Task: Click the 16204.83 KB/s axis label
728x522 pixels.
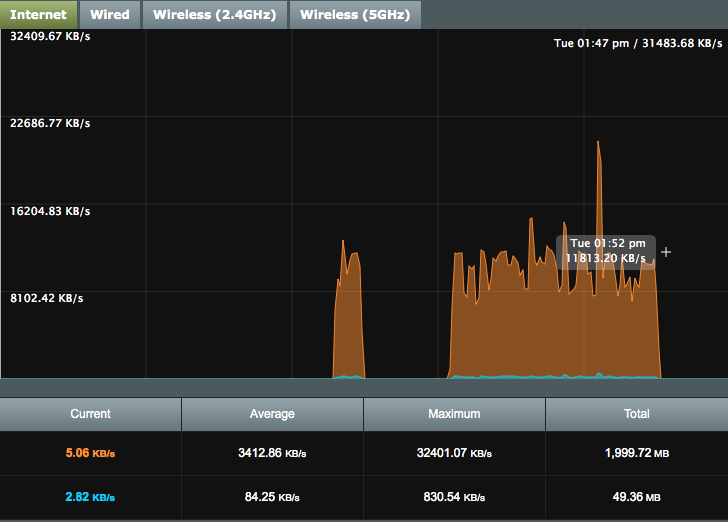Action: tap(50, 211)
